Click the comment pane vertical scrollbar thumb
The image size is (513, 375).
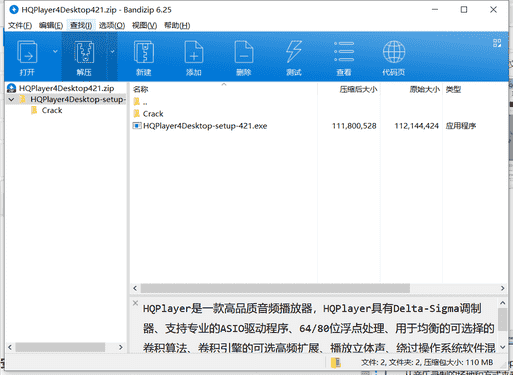tap(502, 320)
